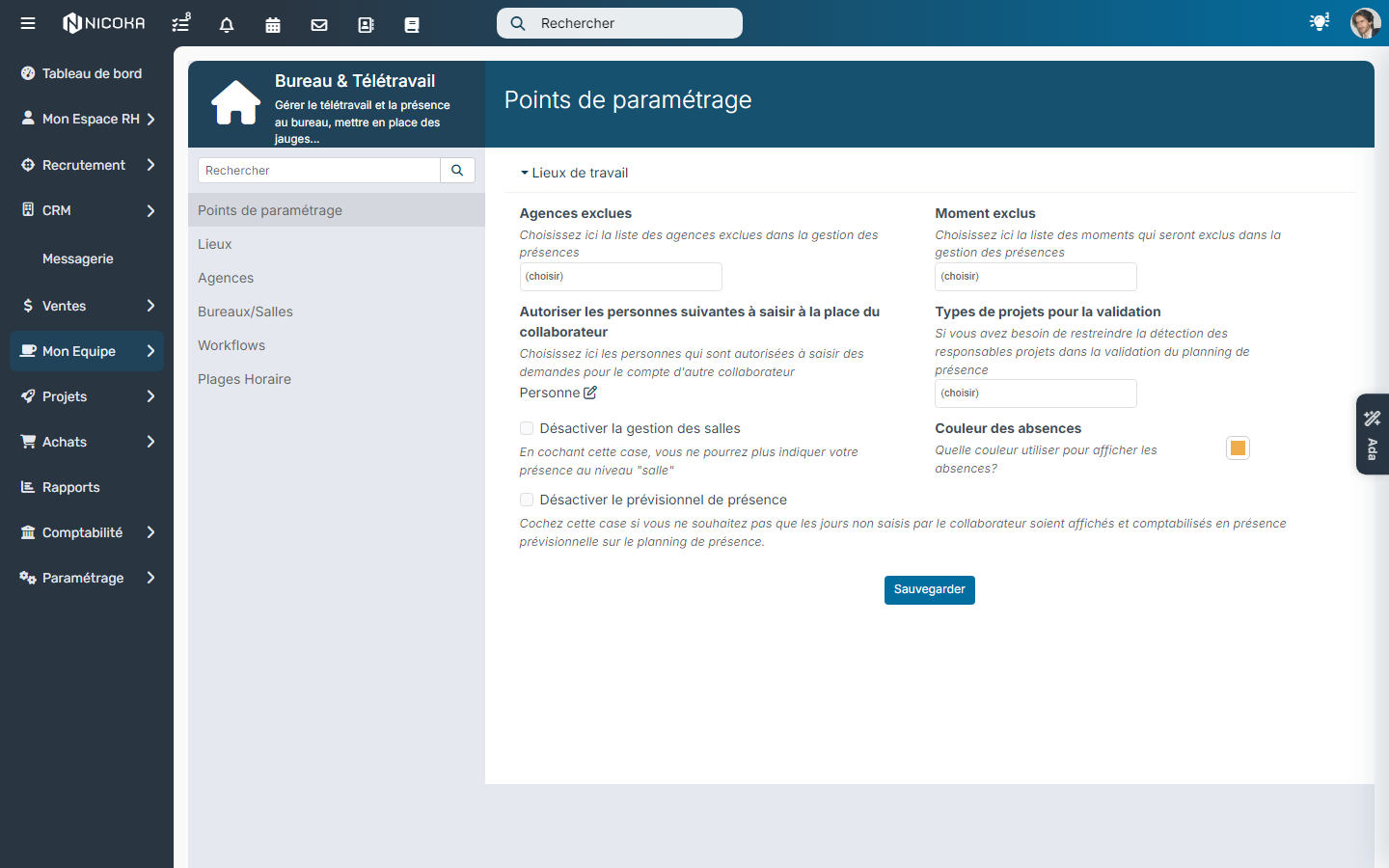Expand the Comptabilité submenu chevron

(150, 532)
